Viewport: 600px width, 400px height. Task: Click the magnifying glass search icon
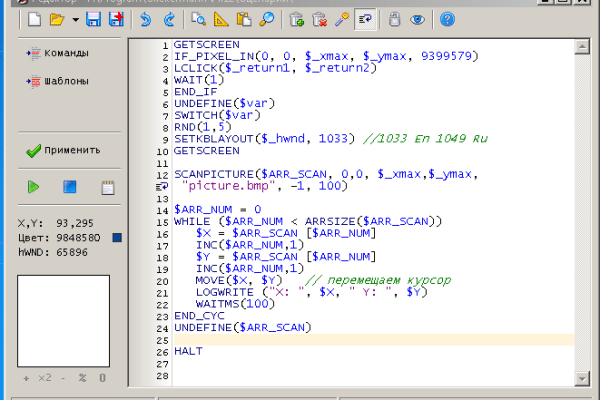coord(267,19)
